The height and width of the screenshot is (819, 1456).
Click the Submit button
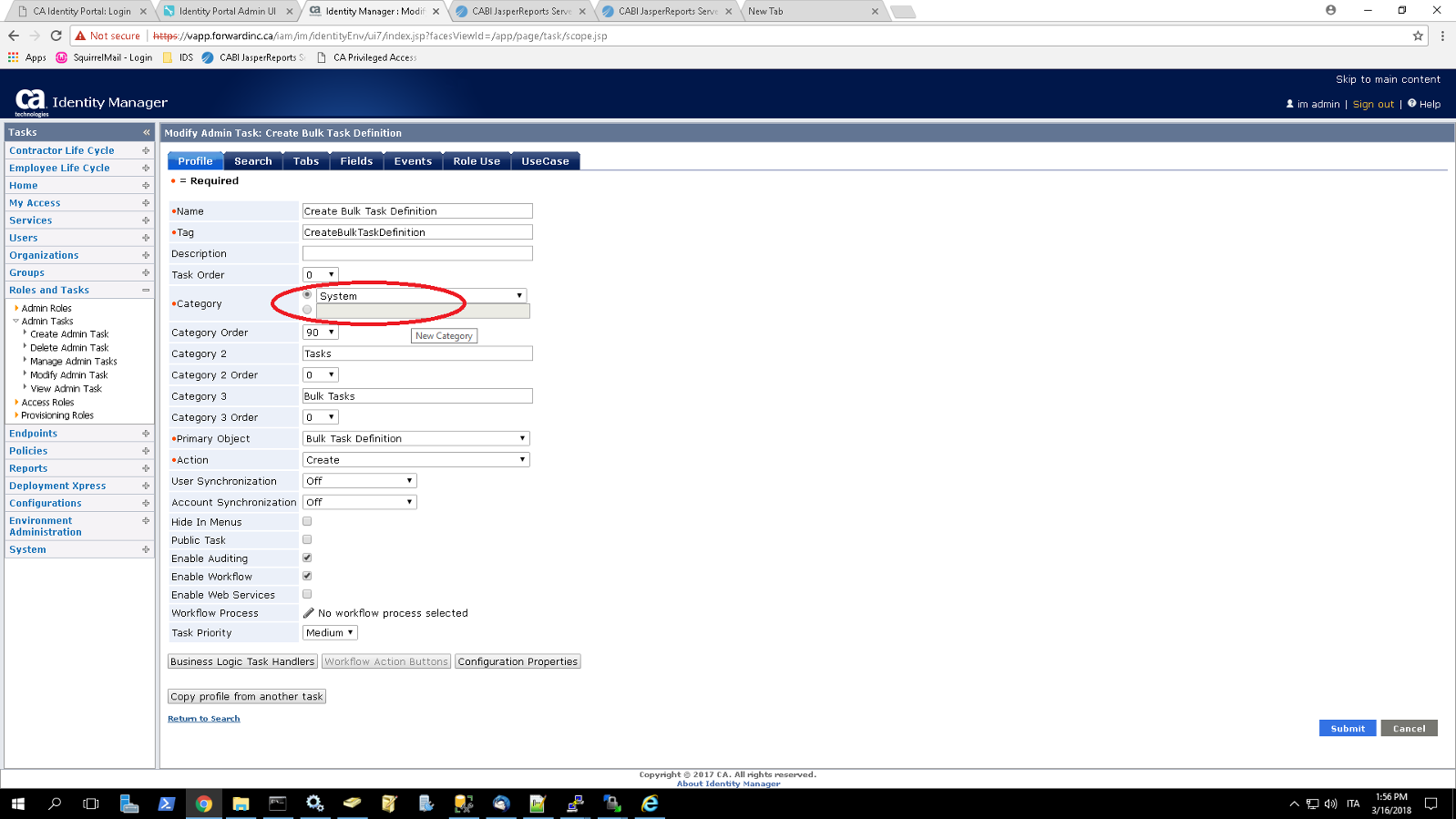[x=1348, y=728]
